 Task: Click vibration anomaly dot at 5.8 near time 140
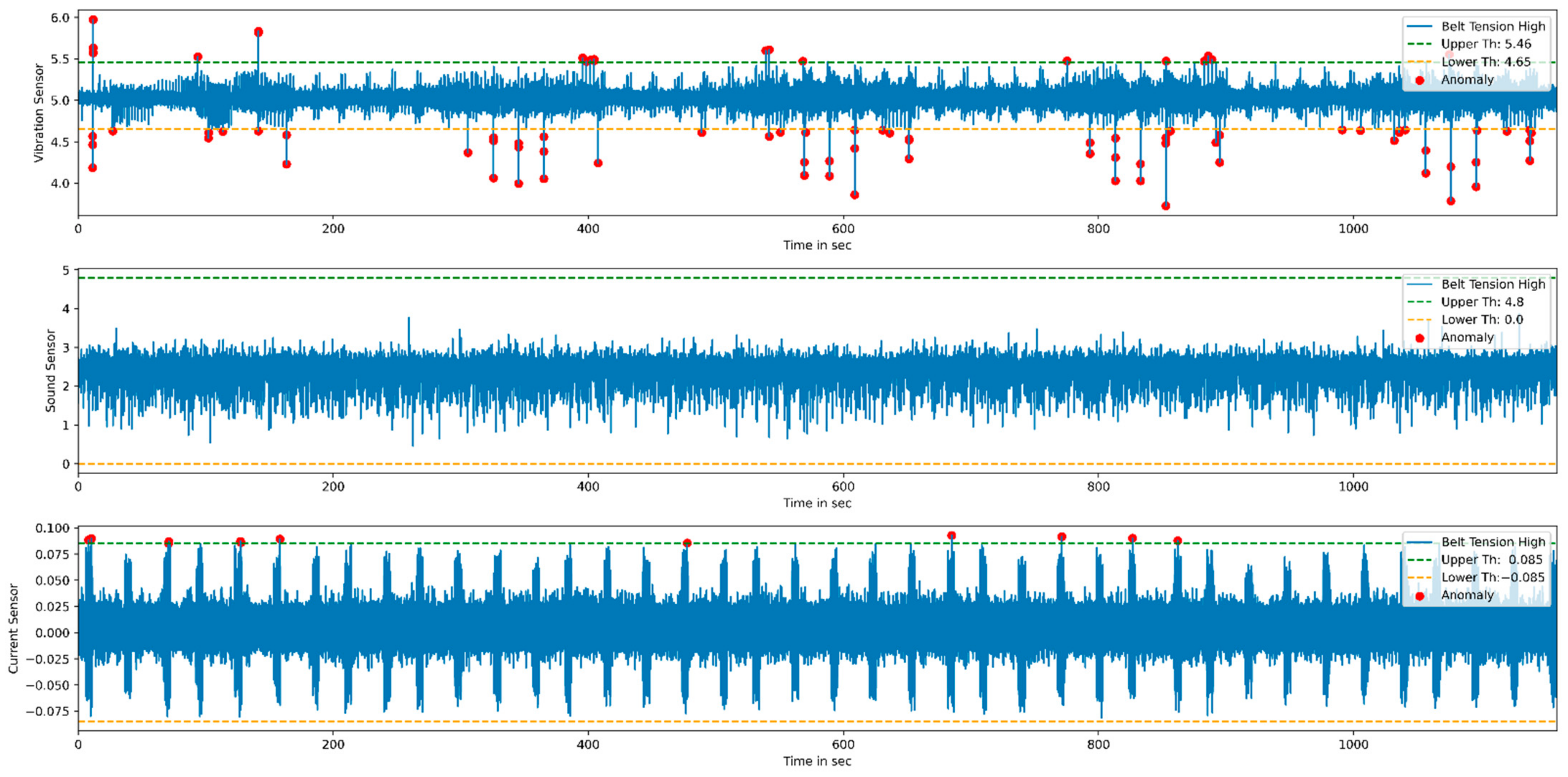258,32
